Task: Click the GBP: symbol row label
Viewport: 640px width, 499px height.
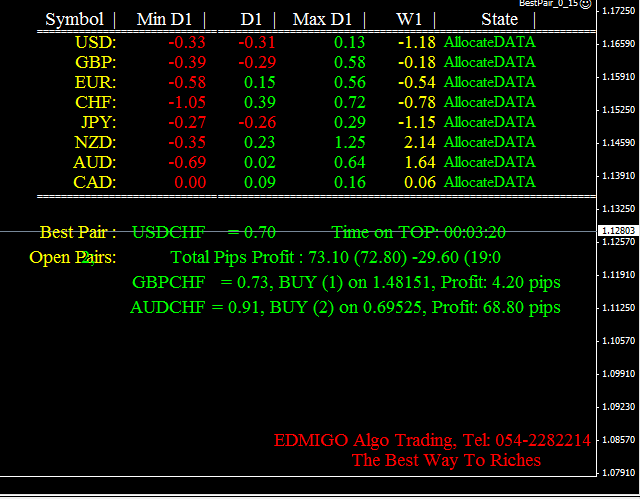Action: pyautogui.click(x=96, y=62)
